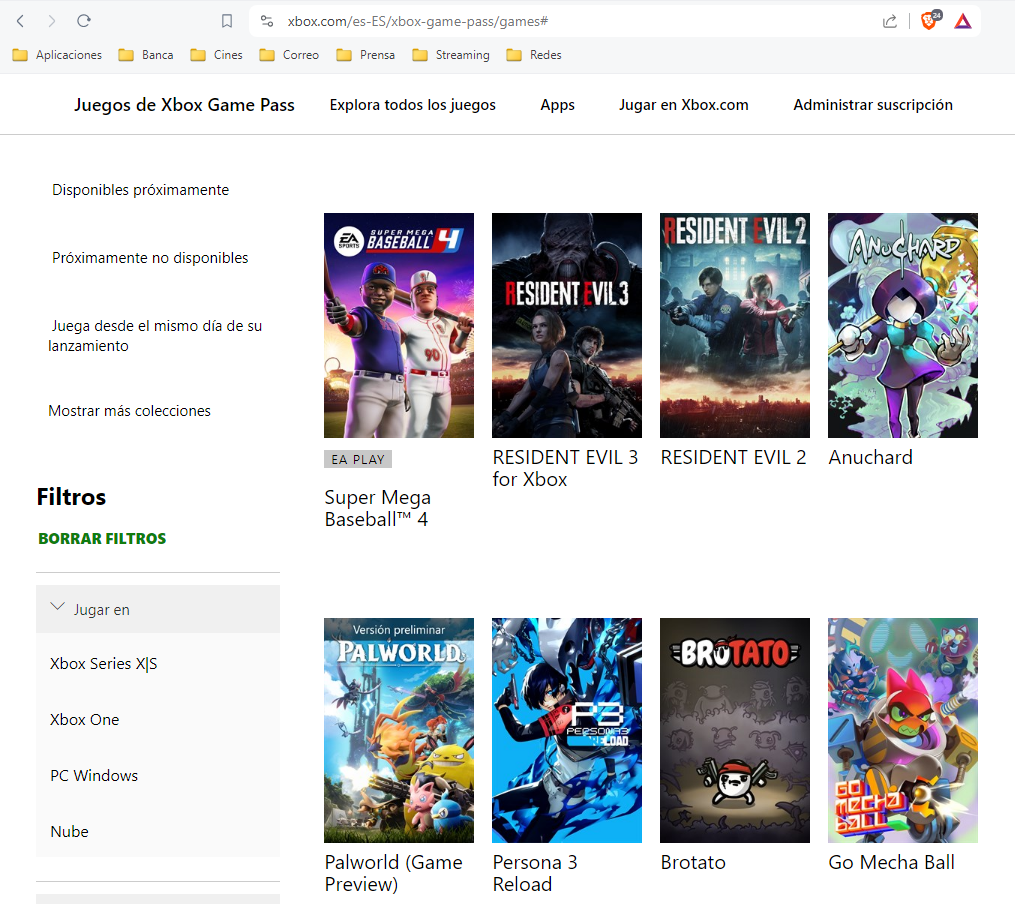Open Resident Evil 2 cover art
This screenshot has width=1015, height=904.
click(735, 325)
